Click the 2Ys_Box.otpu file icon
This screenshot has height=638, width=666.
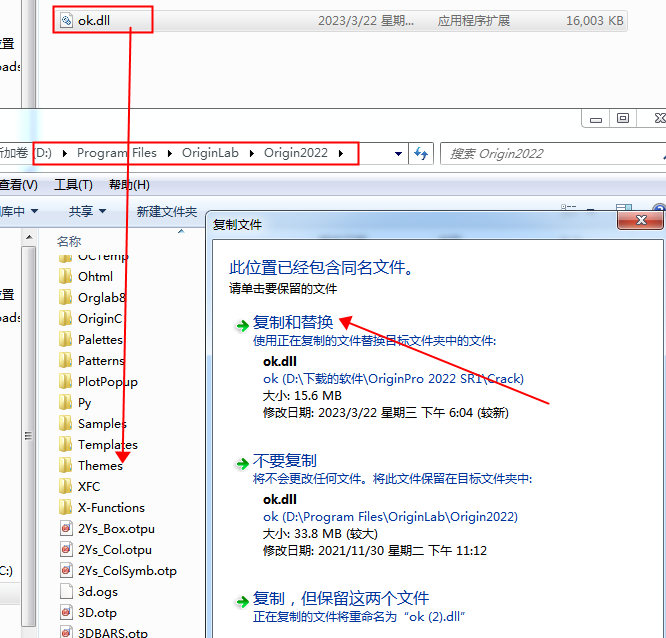(x=66, y=528)
